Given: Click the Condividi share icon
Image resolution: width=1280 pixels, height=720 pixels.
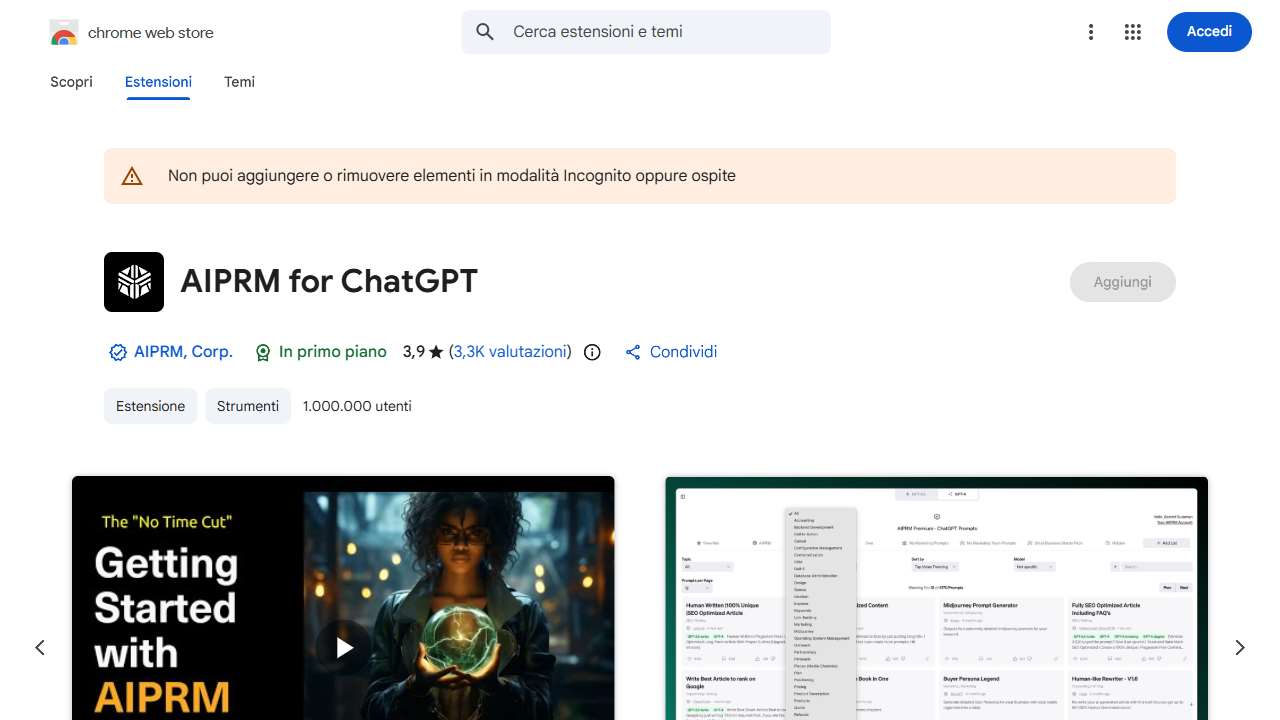Looking at the screenshot, I should (x=632, y=352).
